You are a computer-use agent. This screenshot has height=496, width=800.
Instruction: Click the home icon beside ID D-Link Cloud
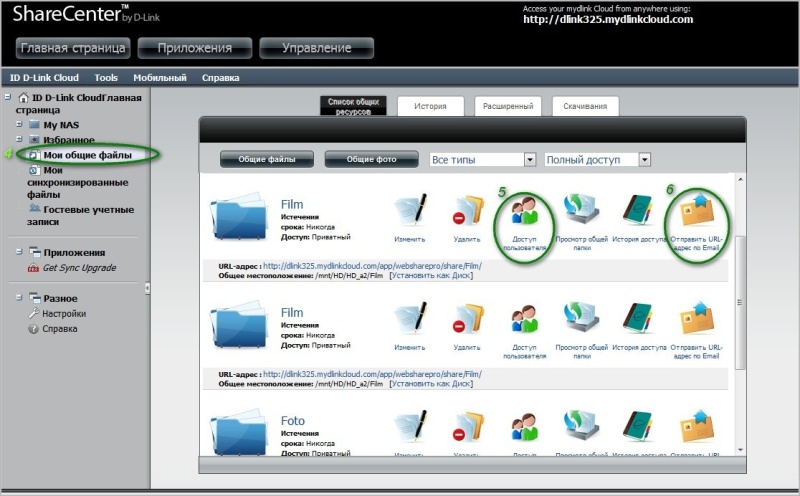(23, 97)
